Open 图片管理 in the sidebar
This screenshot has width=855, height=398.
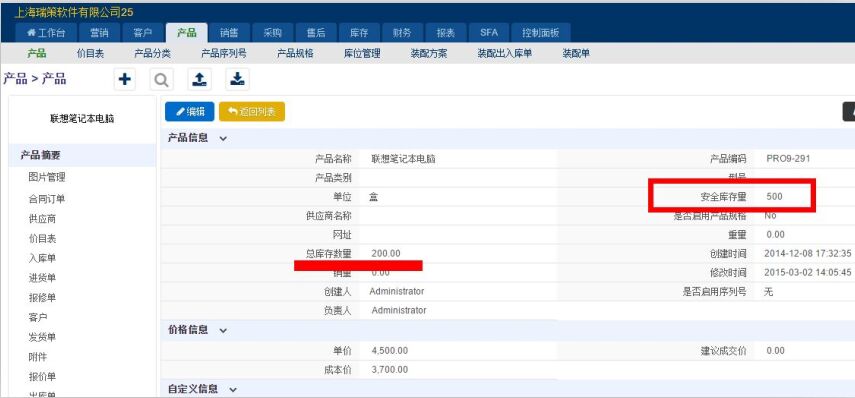47,177
